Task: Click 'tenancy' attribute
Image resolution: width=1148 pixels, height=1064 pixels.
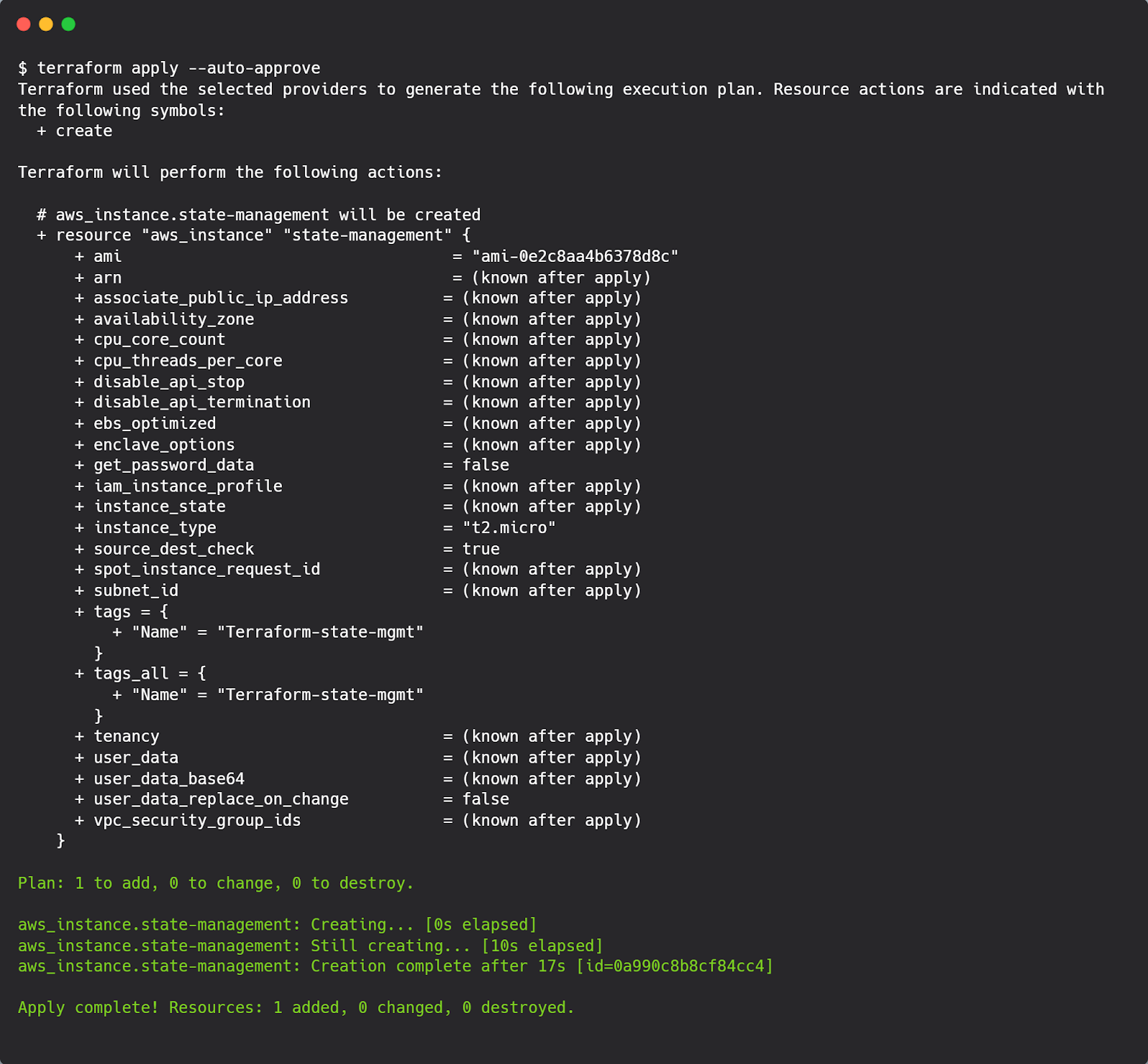Action: click(x=126, y=737)
